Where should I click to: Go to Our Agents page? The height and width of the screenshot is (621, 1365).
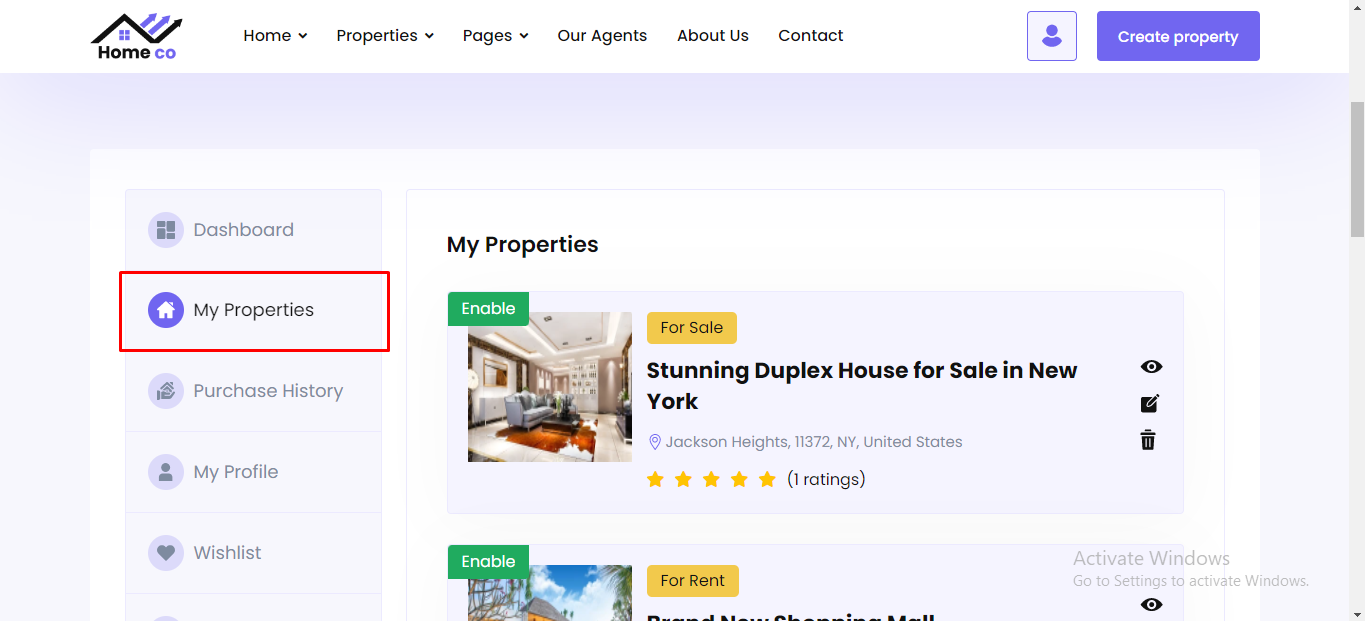(602, 36)
